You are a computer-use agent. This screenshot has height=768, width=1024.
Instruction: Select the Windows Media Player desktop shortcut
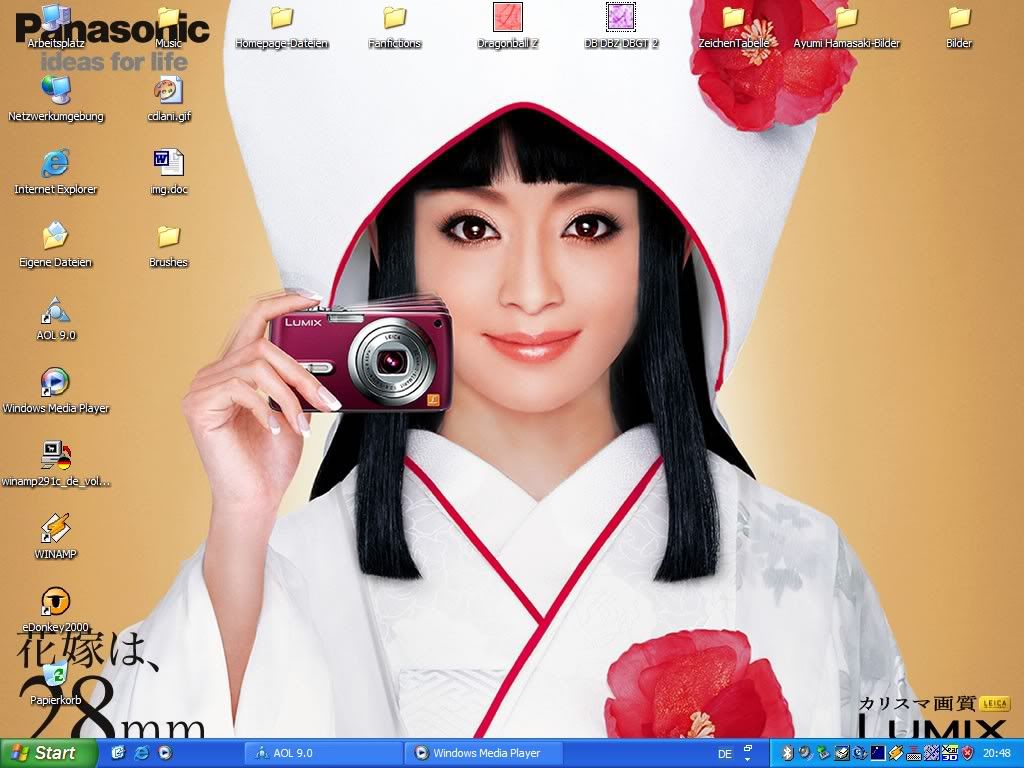coord(56,392)
